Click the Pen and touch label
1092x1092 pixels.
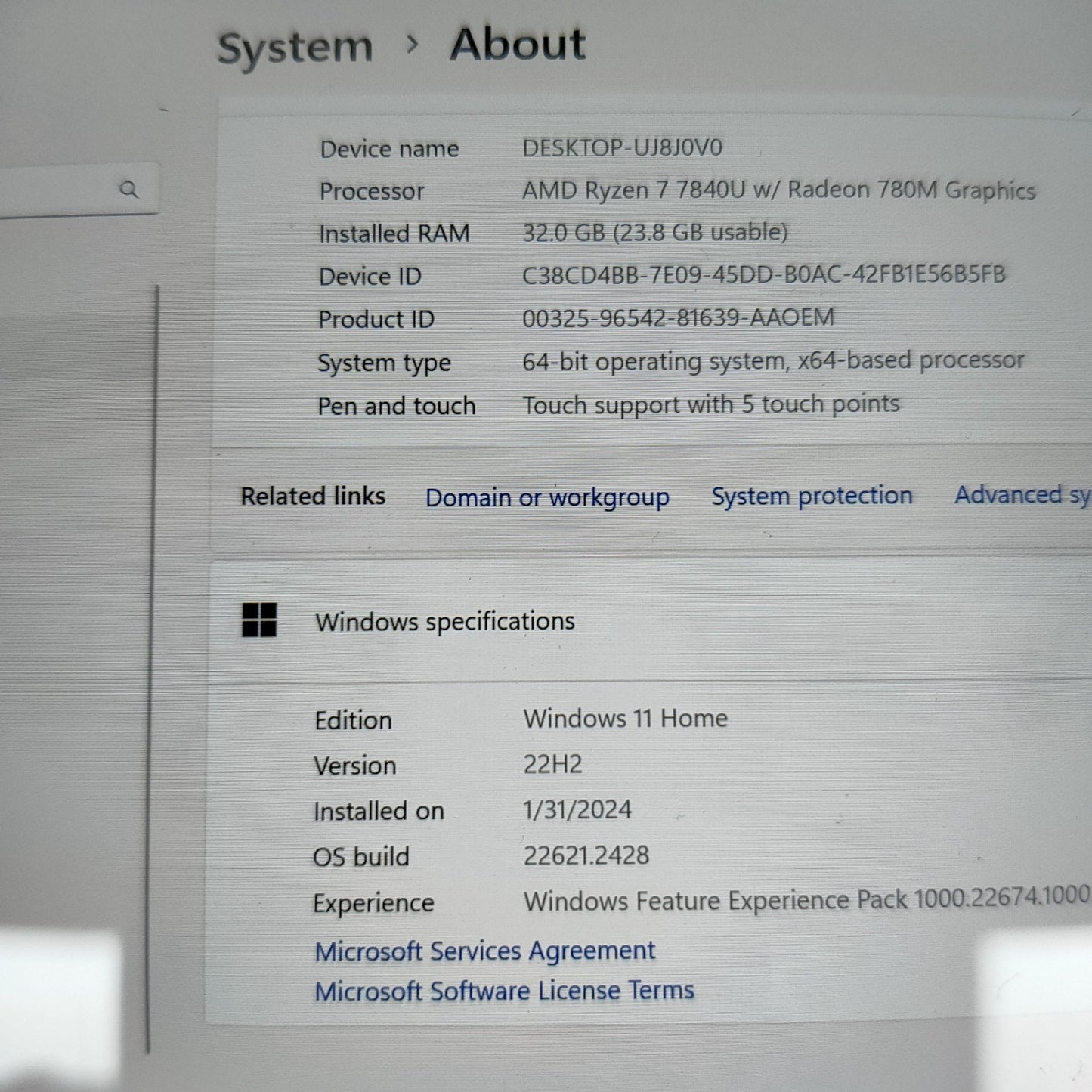tap(396, 406)
